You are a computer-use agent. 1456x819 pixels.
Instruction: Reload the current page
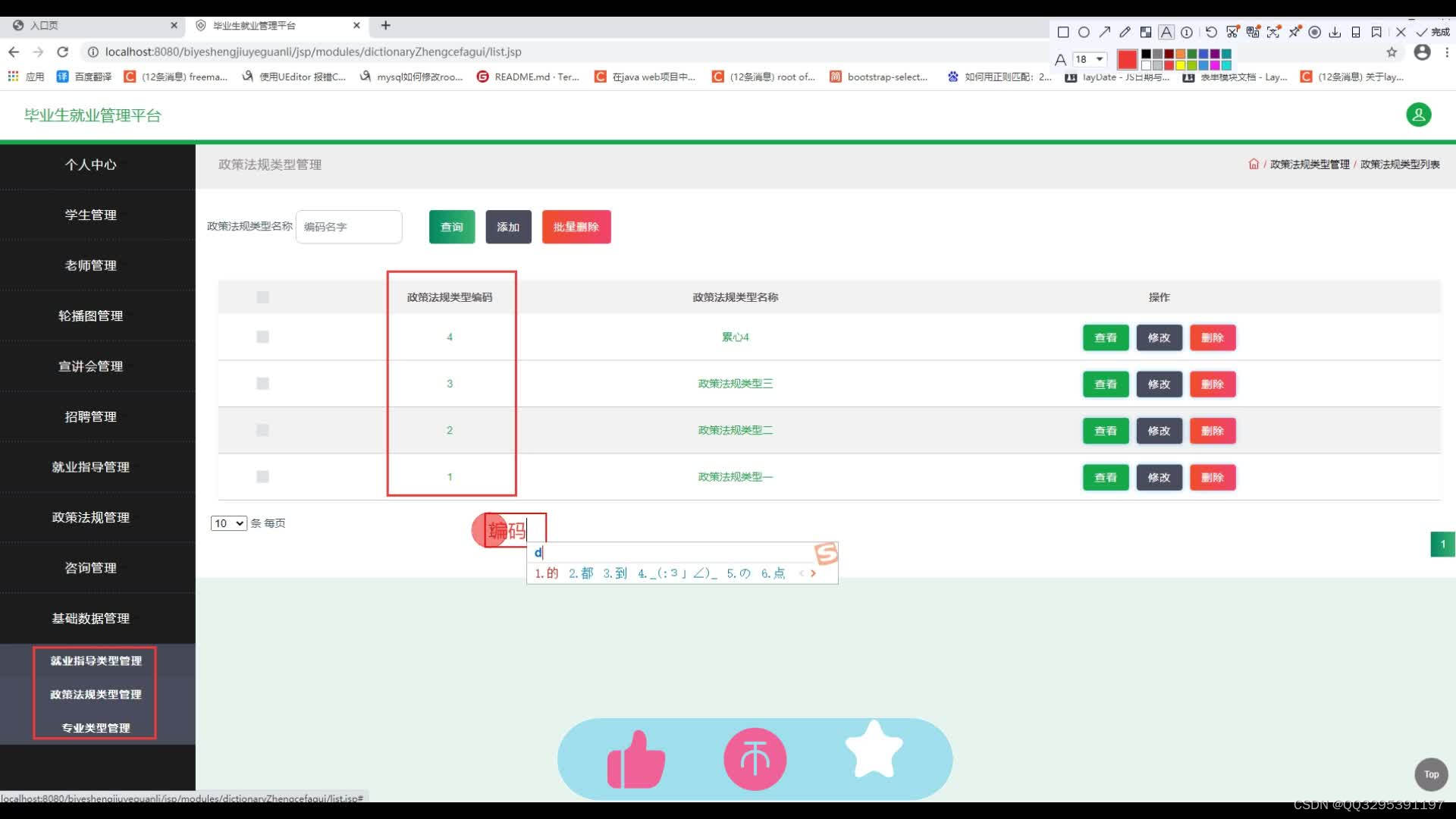pyautogui.click(x=63, y=52)
